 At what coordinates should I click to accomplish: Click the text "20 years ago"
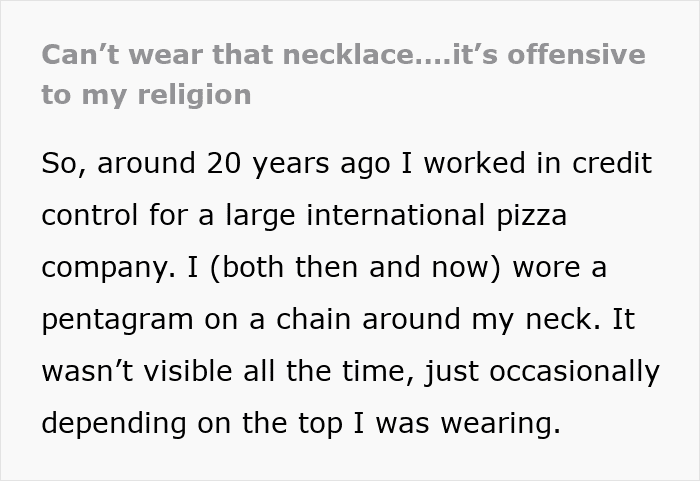coord(299,163)
